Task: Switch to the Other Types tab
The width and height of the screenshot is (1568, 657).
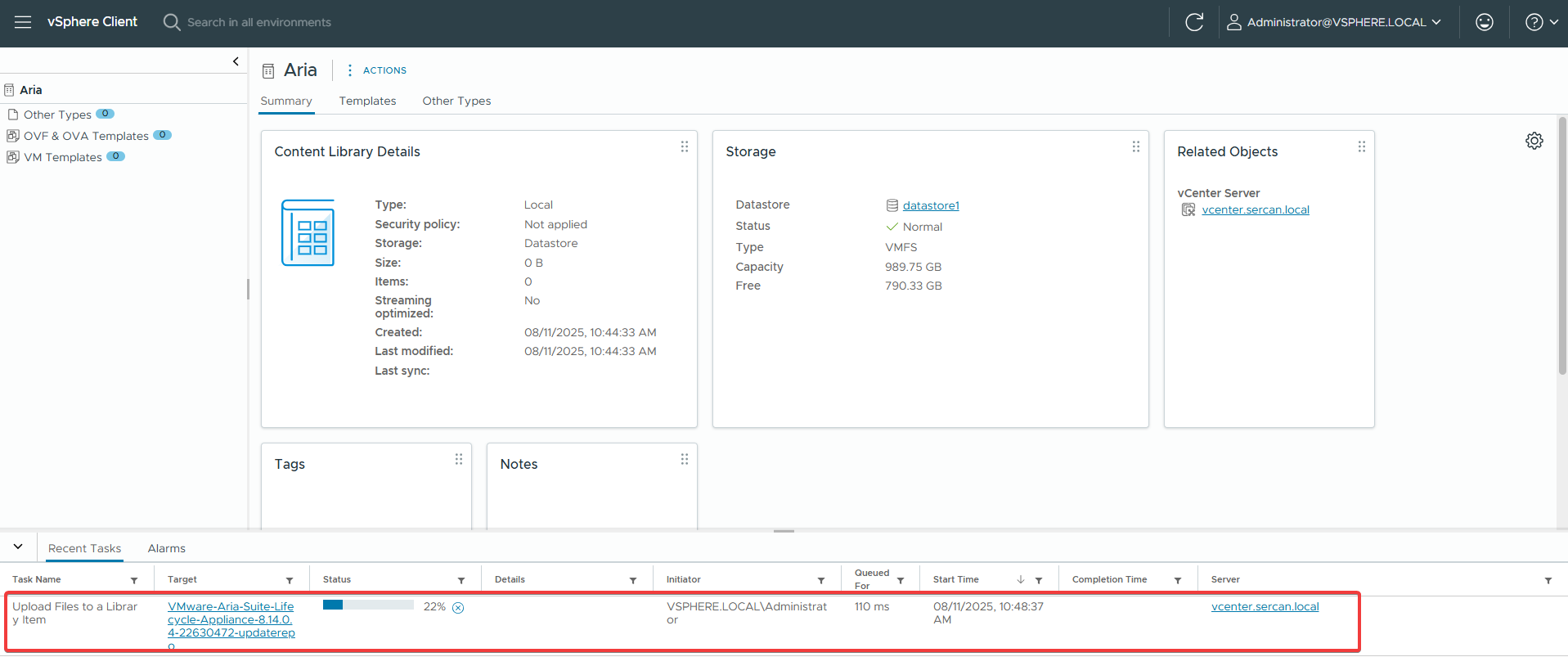Action: (x=456, y=101)
